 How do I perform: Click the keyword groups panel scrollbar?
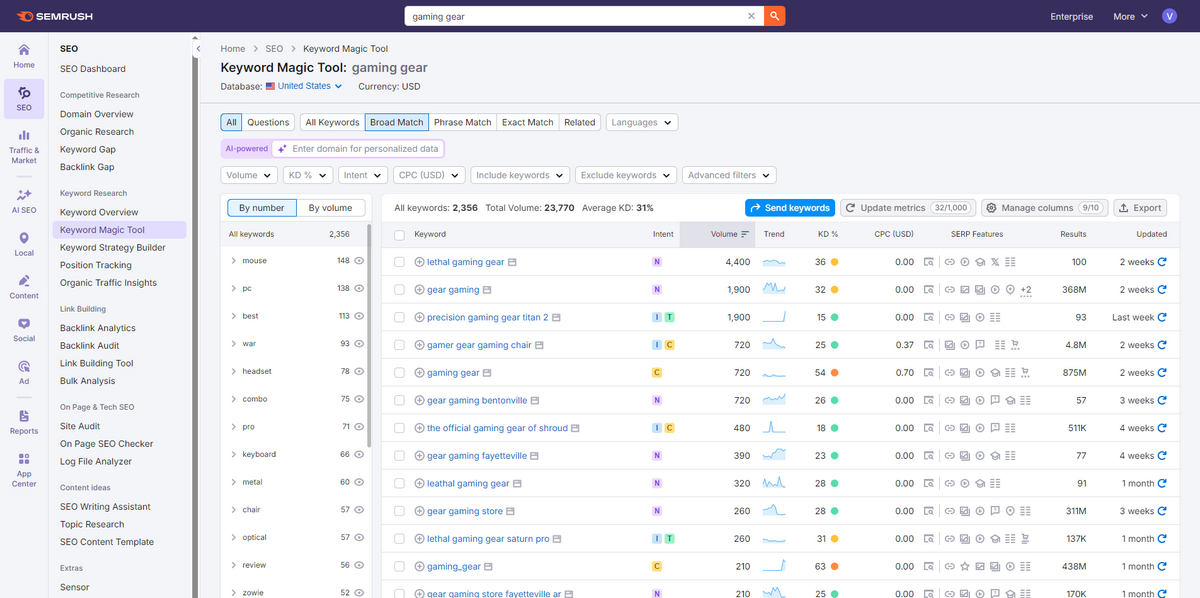coord(369,335)
